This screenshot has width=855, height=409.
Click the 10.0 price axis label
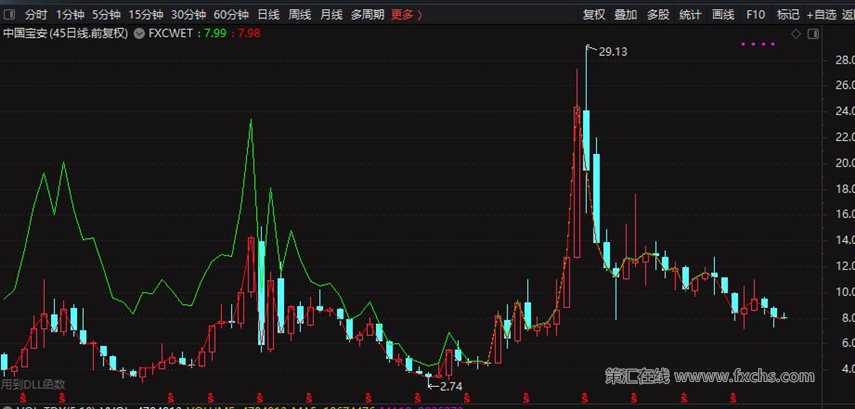(844, 292)
